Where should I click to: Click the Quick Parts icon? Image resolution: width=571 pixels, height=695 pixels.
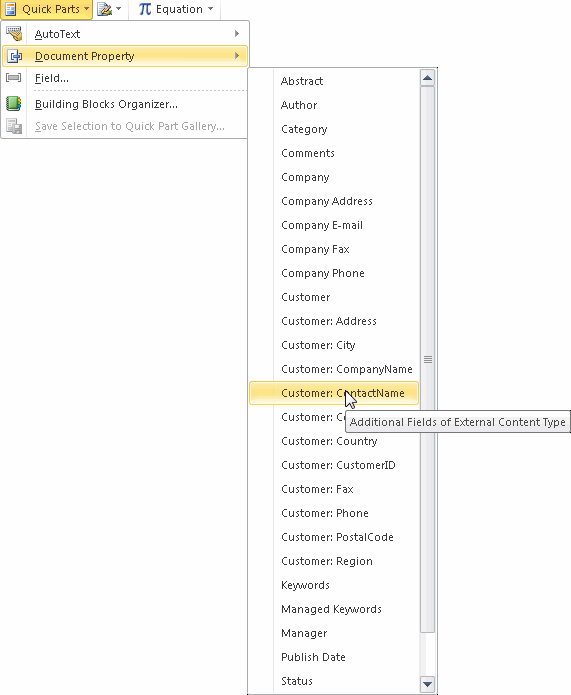(11, 9)
